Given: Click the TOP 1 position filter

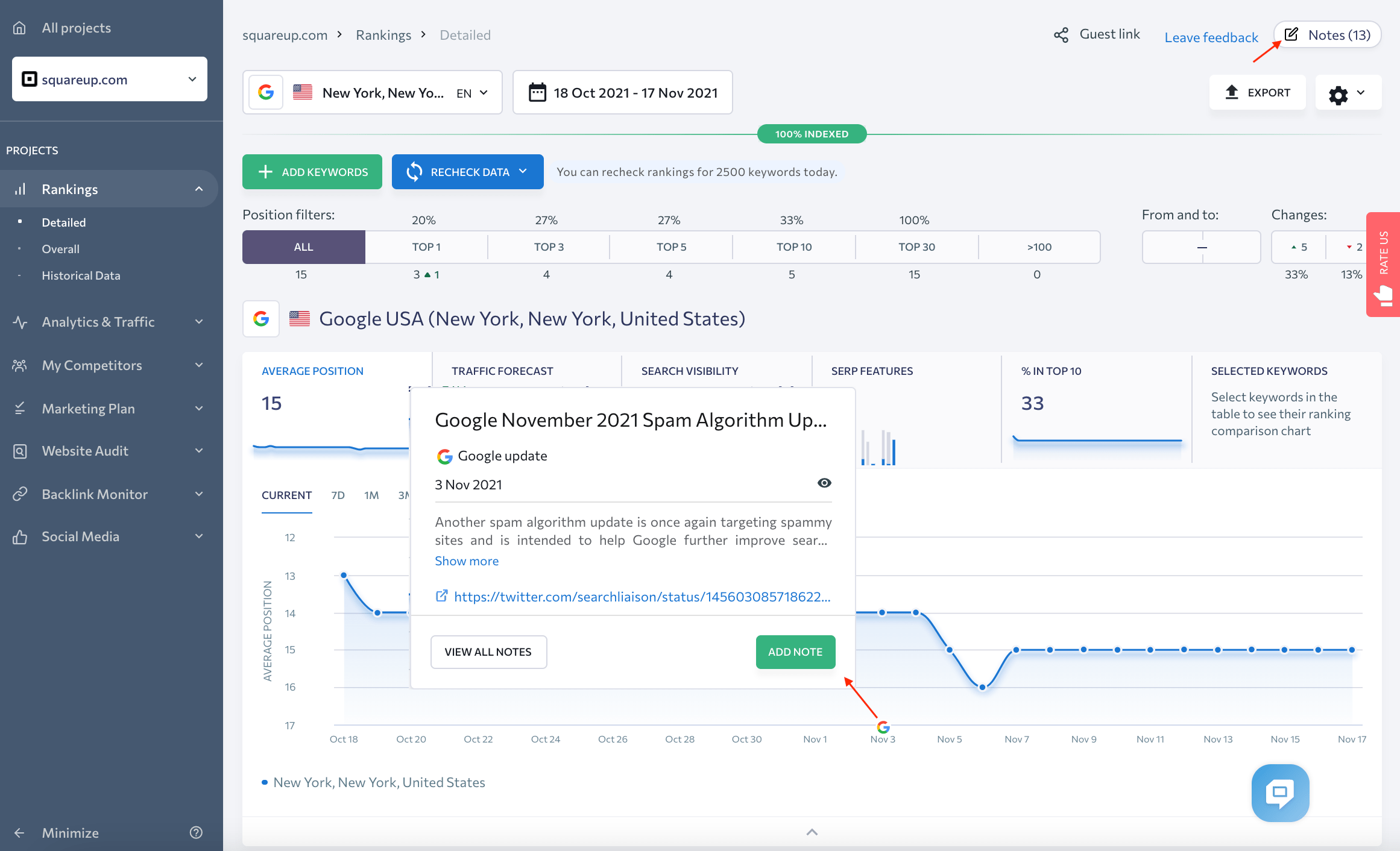Looking at the screenshot, I should click(424, 246).
